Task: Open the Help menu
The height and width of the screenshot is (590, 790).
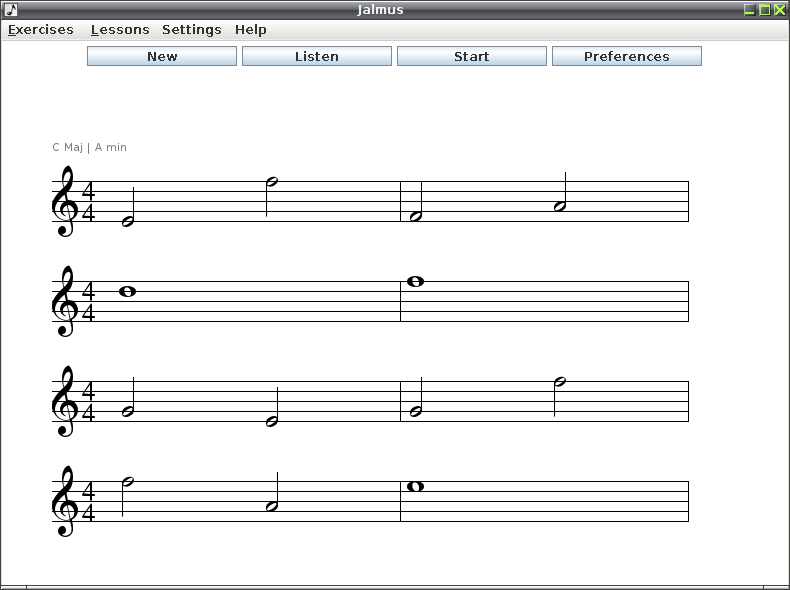Action: click(250, 30)
